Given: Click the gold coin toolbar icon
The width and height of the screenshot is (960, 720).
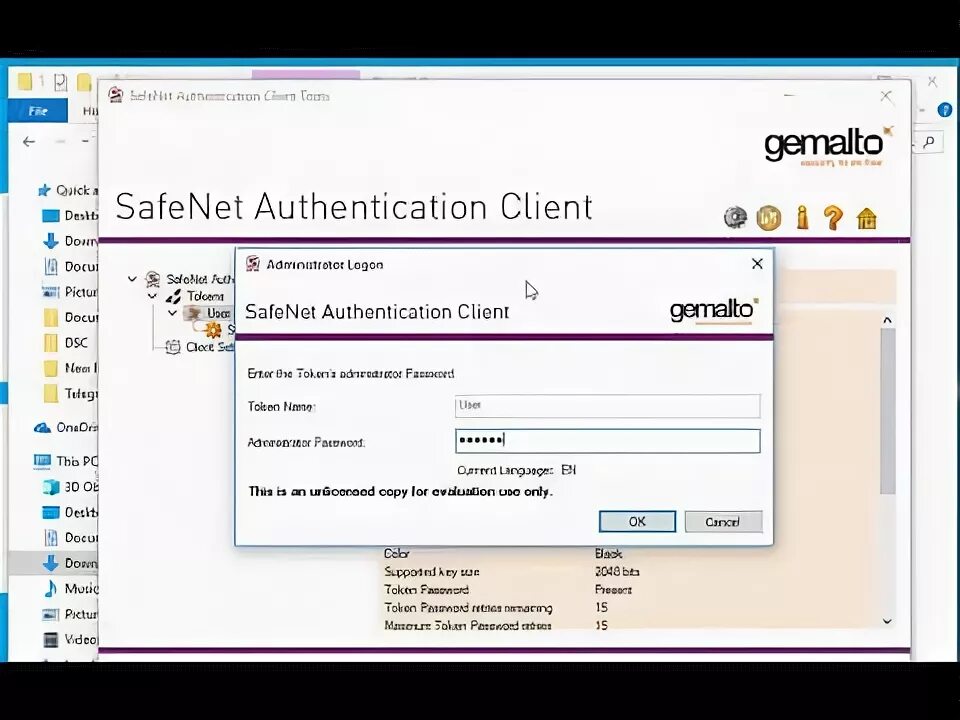Looking at the screenshot, I should [769, 217].
